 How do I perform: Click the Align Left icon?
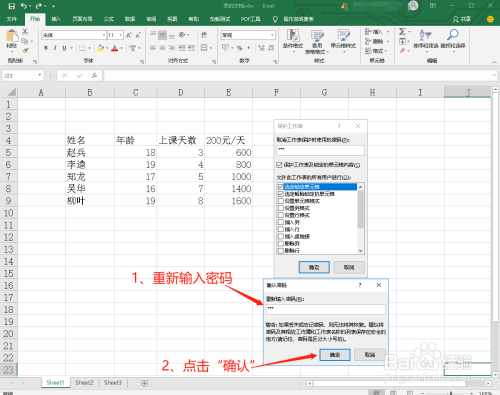click(x=153, y=48)
